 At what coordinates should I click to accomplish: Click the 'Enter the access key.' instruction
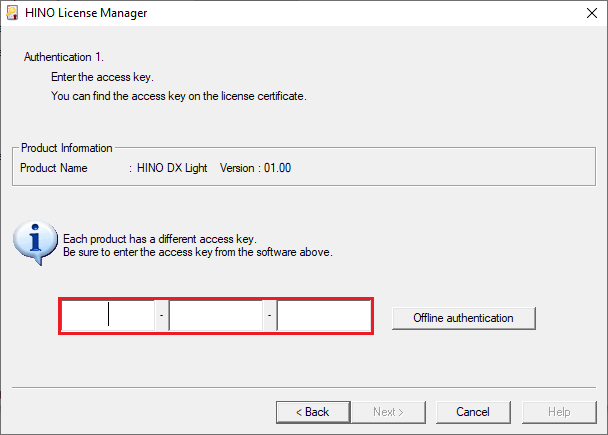coord(102,77)
